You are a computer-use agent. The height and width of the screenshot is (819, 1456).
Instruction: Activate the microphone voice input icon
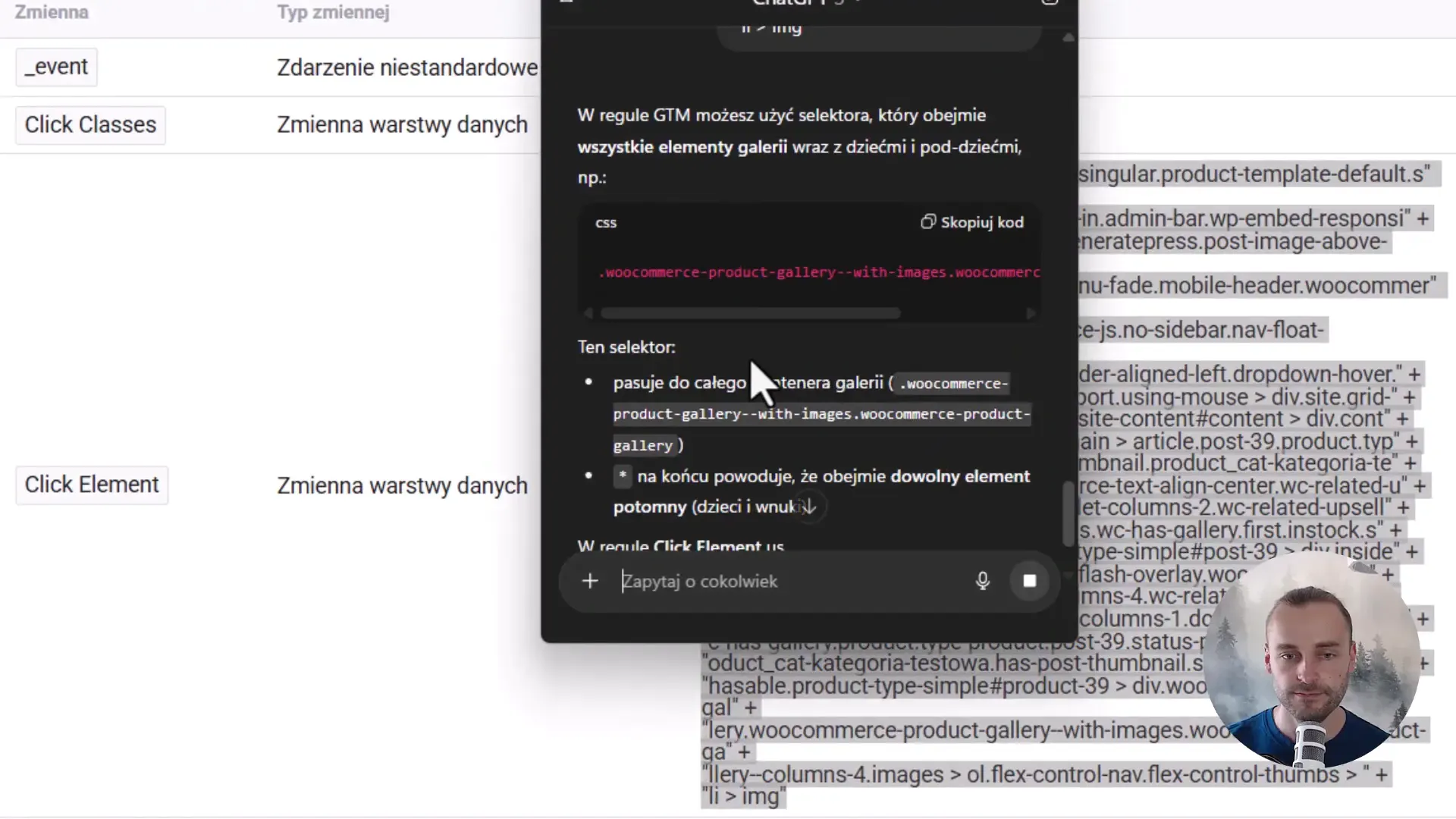pos(983,581)
